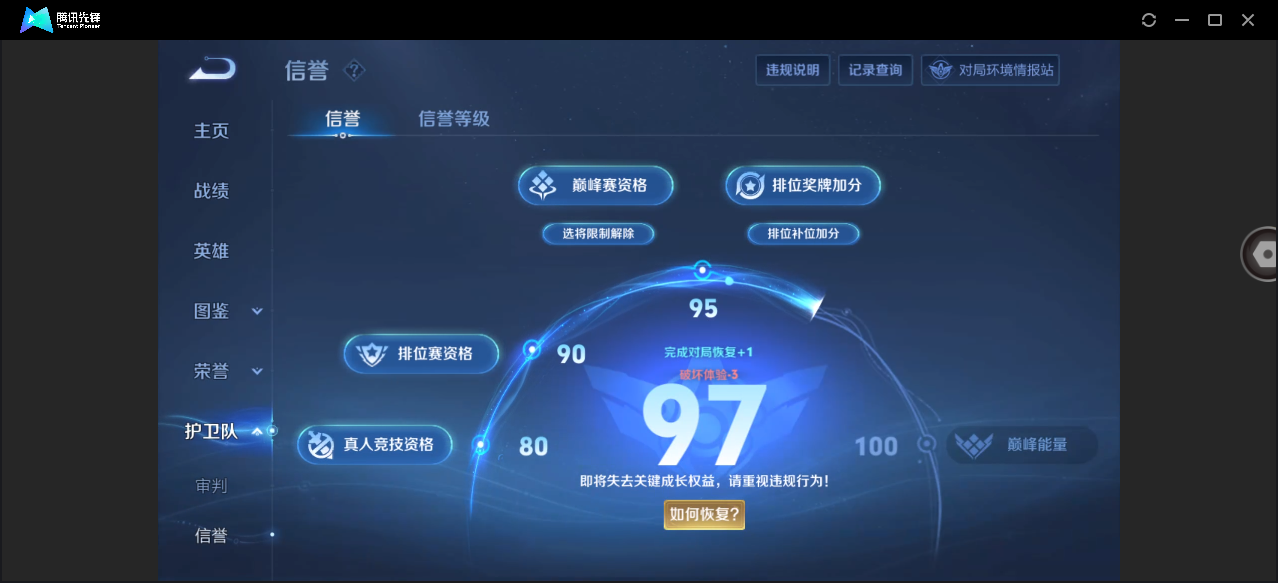Click the text 完成对局恢复+1
This screenshot has width=1278, height=583.
pos(708,352)
